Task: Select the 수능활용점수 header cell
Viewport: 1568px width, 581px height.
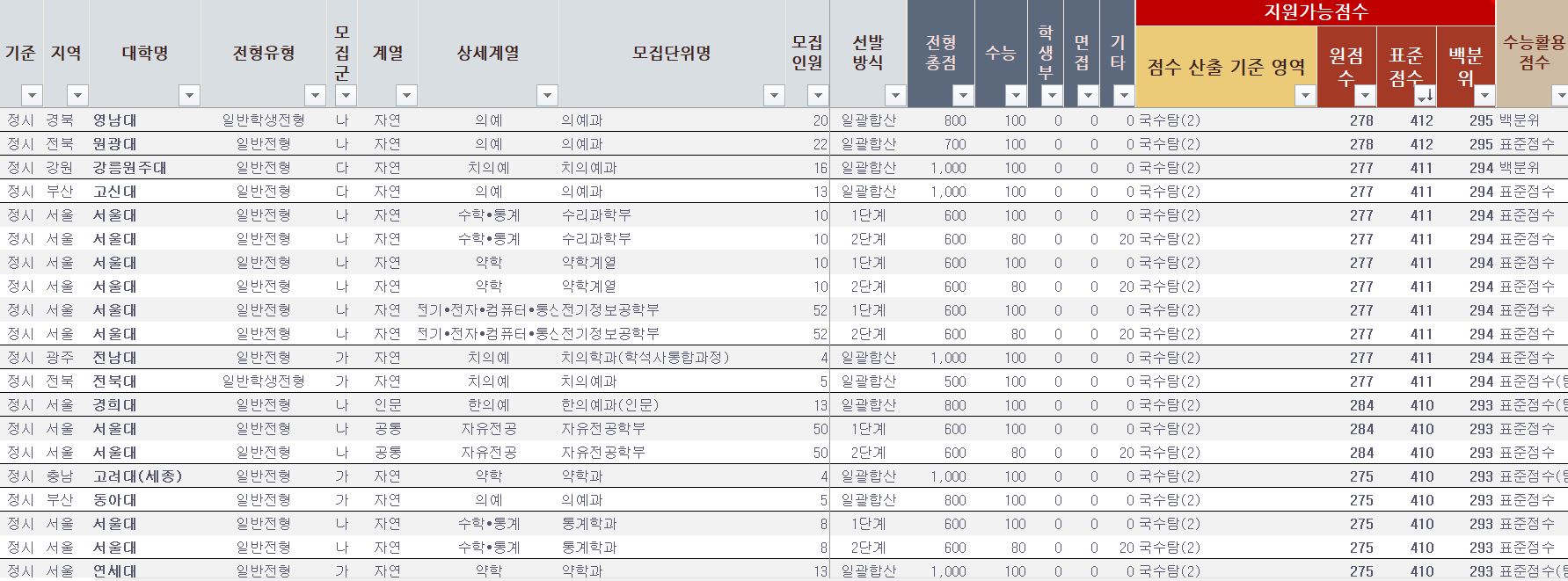Action: [x=1533, y=53]
